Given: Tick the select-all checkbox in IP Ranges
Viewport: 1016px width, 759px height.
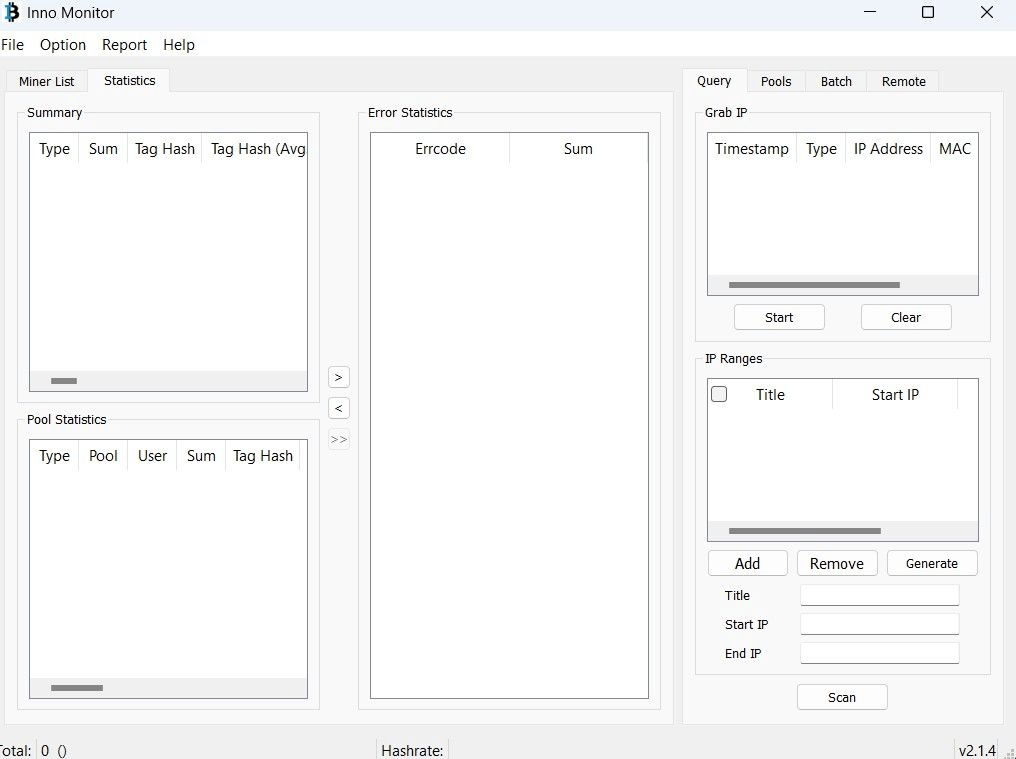Looking at the screenshot, I should [x=719, y=394].
